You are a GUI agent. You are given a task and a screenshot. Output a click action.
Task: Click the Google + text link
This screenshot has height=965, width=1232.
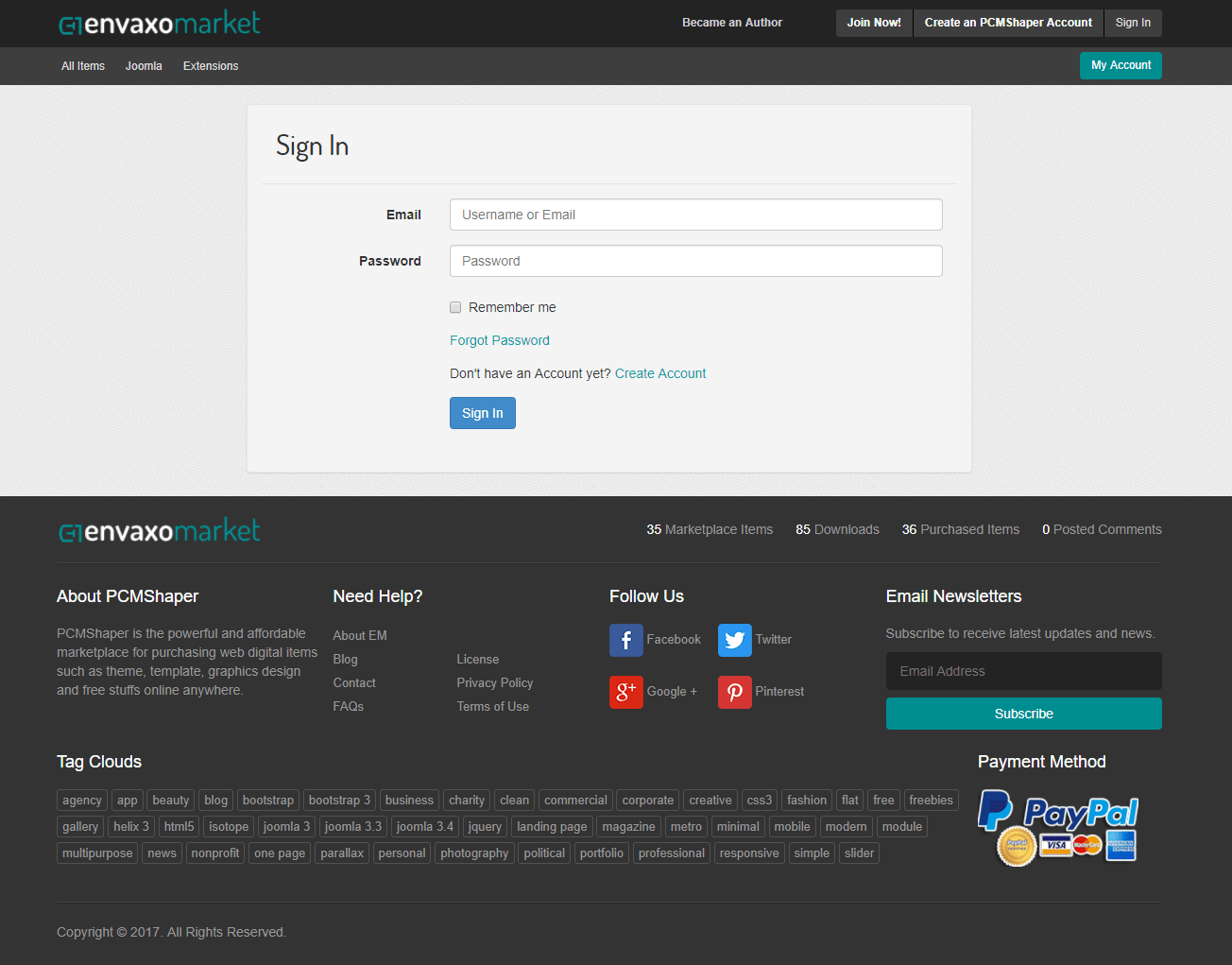pyautogui.click(x=672, y=691)
